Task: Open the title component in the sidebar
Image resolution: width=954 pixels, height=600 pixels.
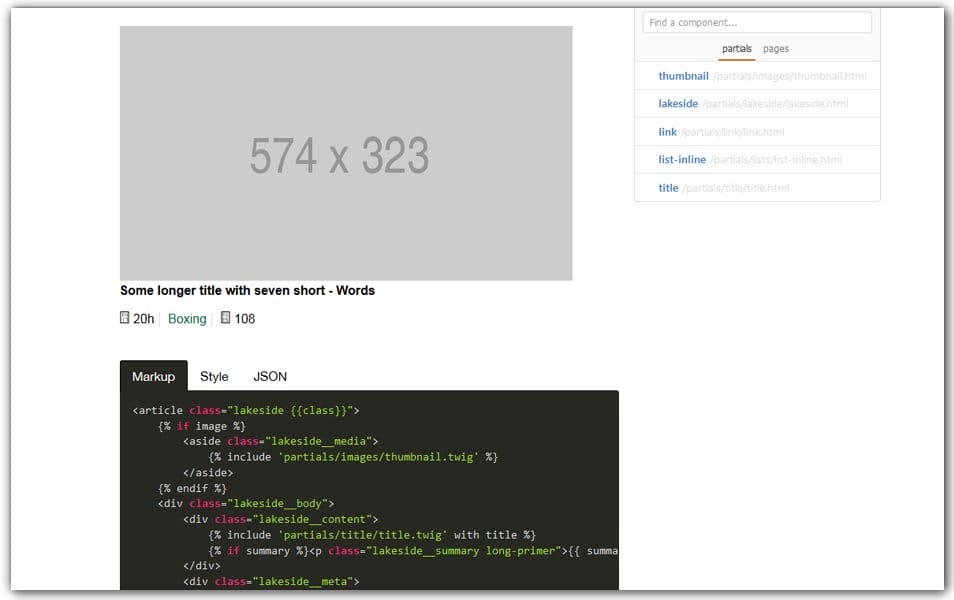Action: point(667,187)
